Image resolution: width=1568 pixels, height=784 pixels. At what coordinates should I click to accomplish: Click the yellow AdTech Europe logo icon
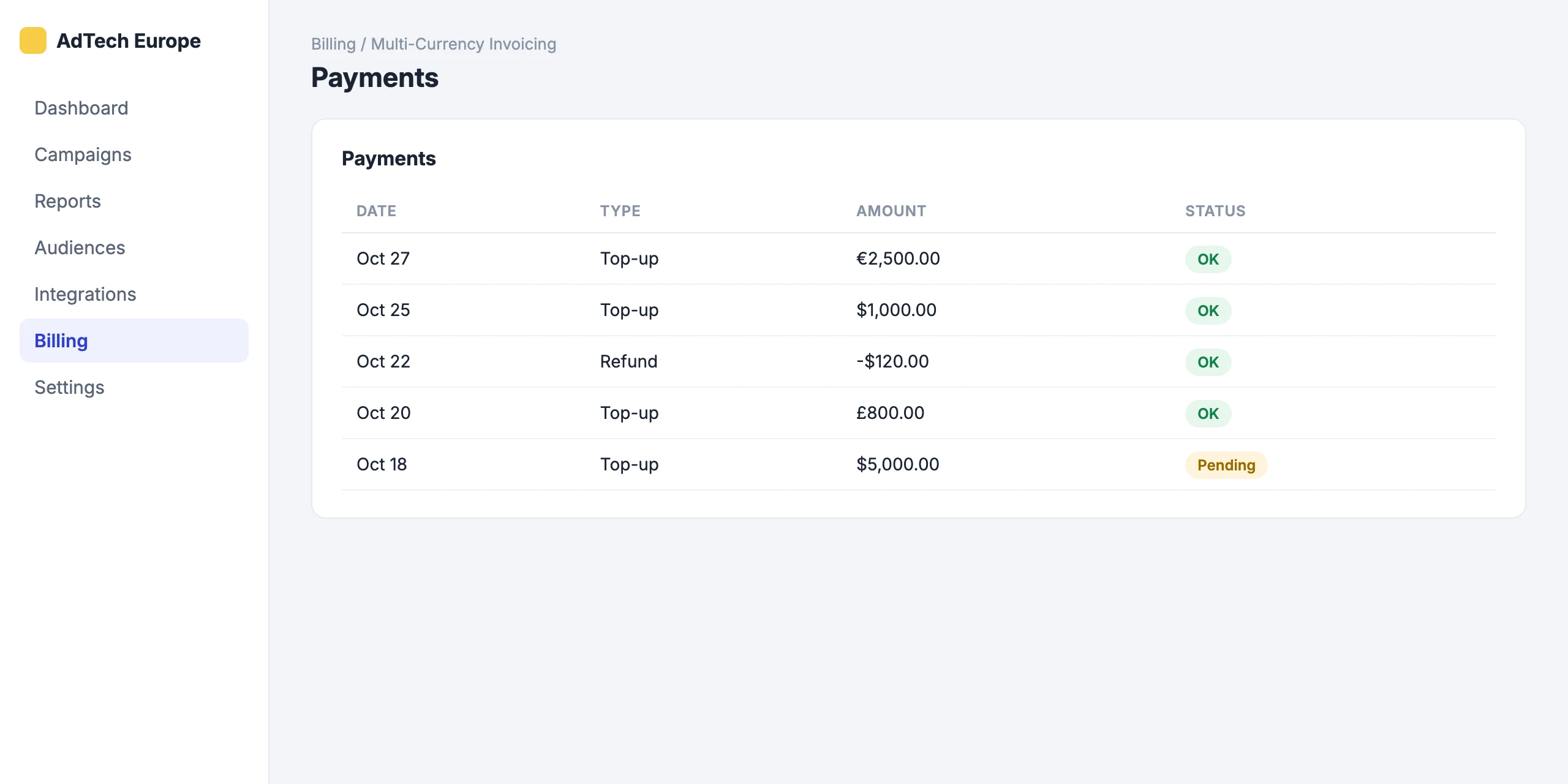33,40
